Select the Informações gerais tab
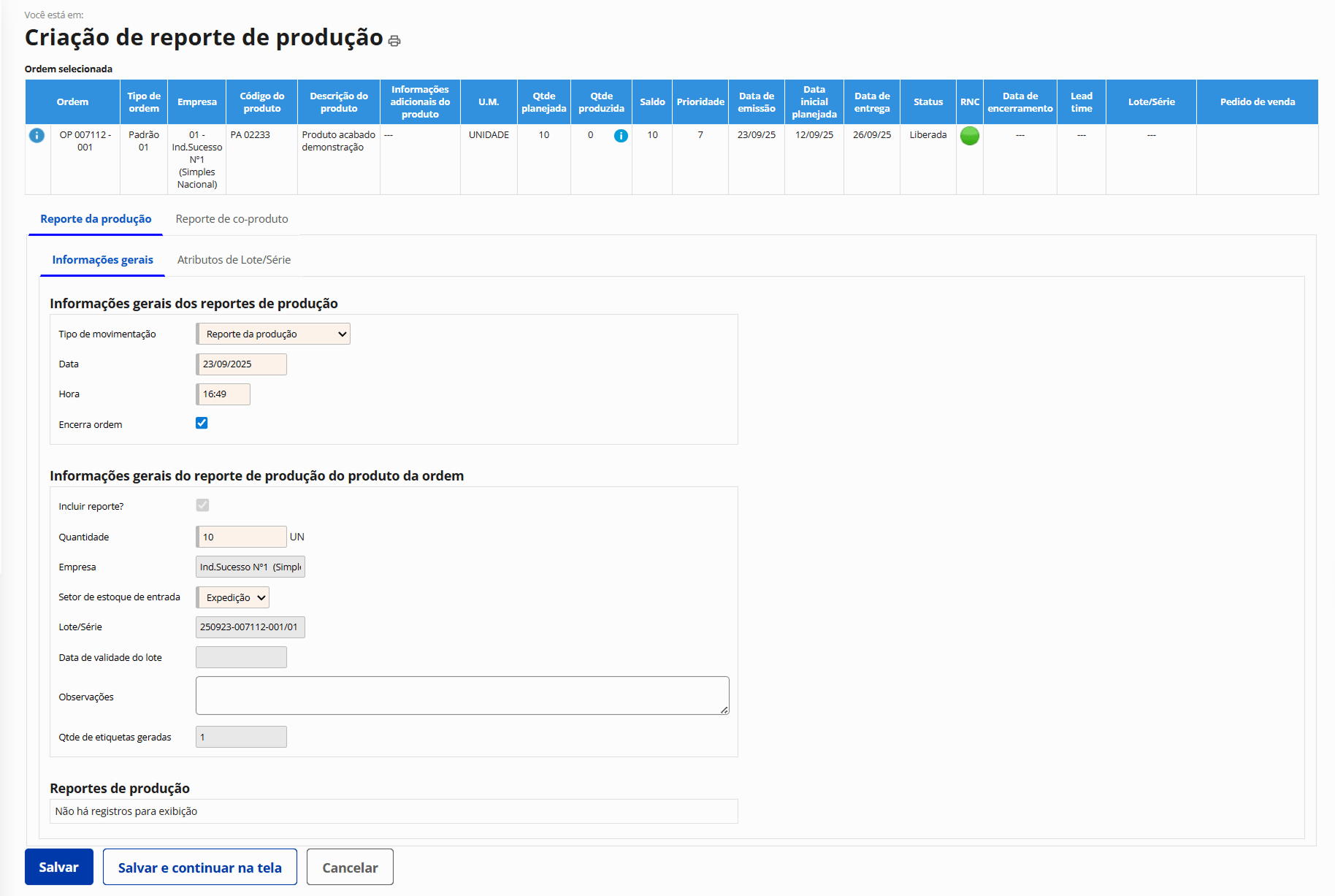 102,260
